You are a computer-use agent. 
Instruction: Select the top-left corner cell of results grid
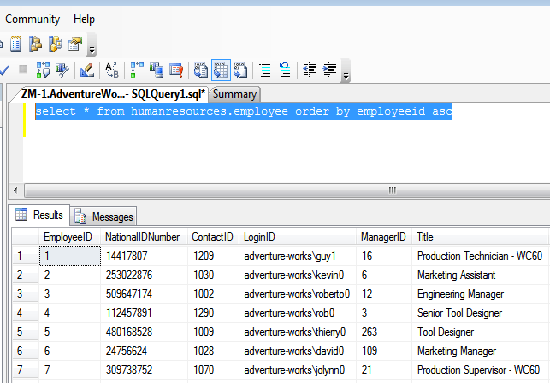[25, 237]
